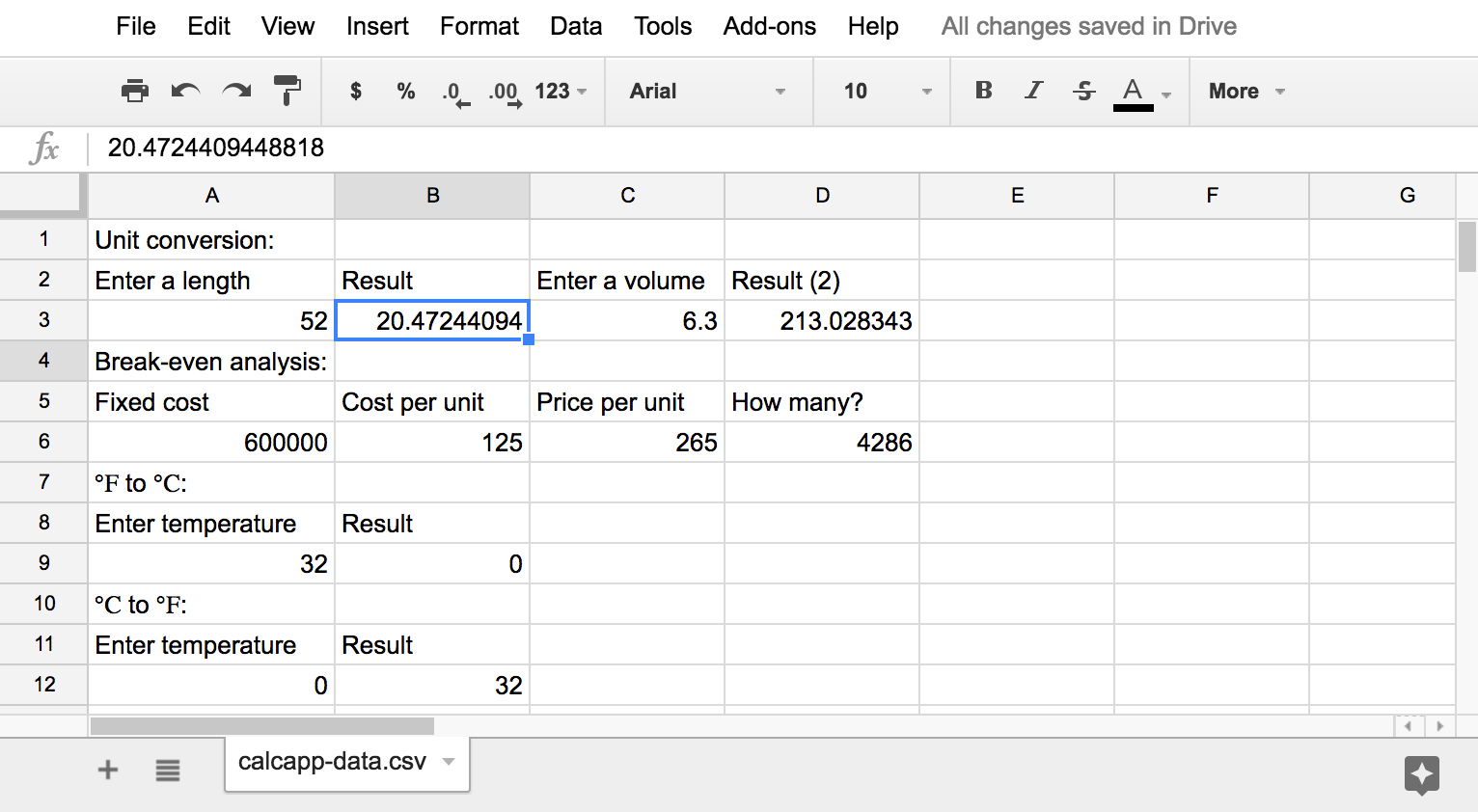Click the Print icon

(135, 91)
